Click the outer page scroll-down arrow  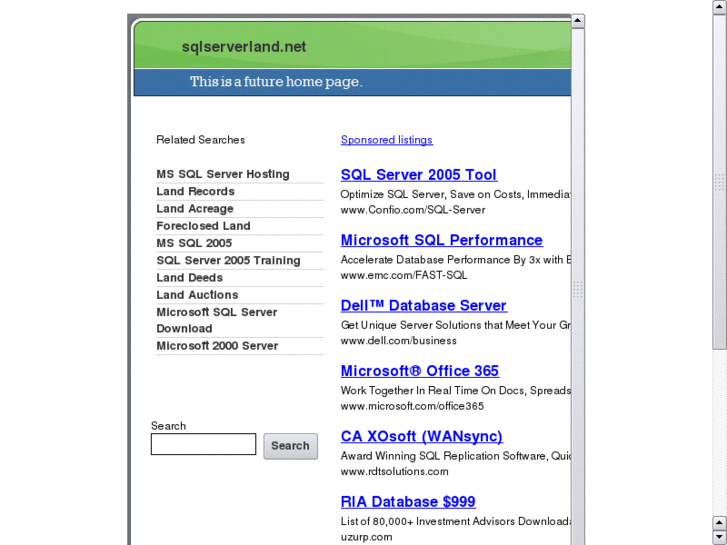pyautogui.click(x=720, y=538)
